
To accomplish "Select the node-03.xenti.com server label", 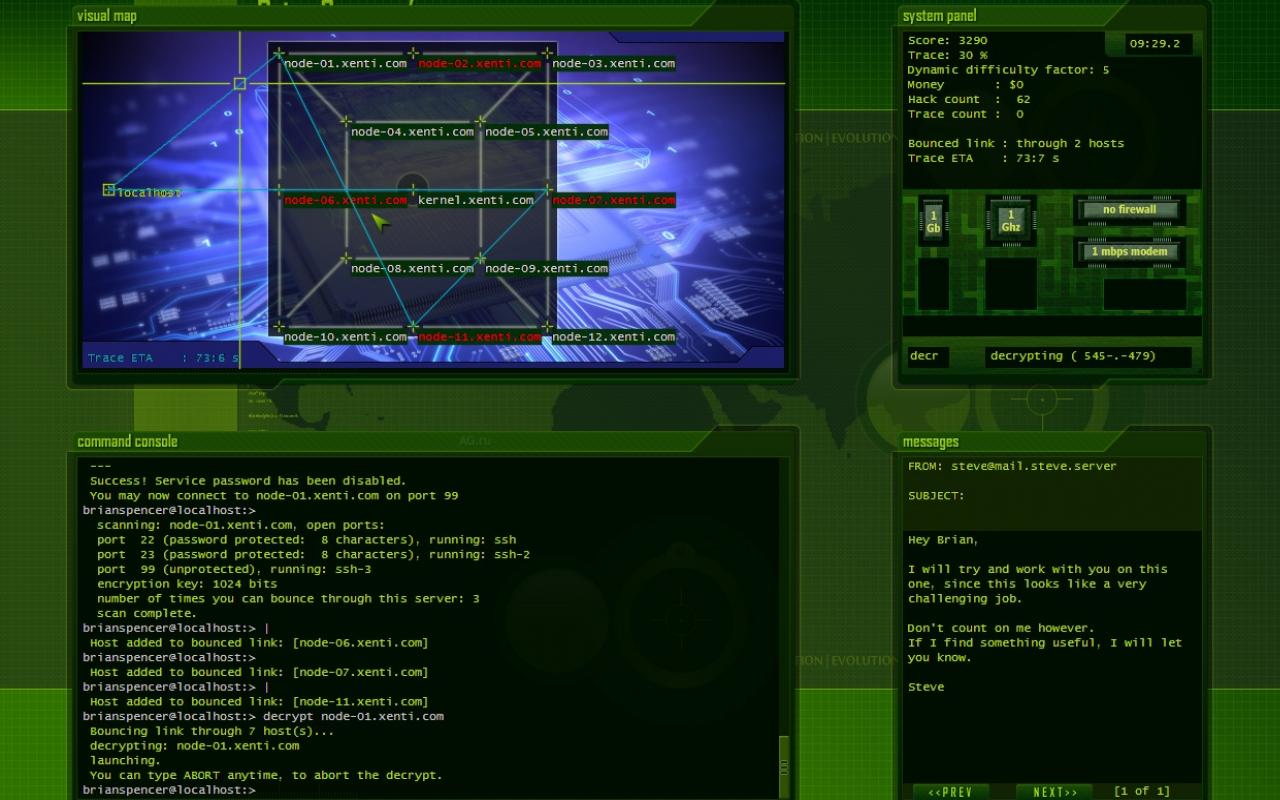I will 613,63.
